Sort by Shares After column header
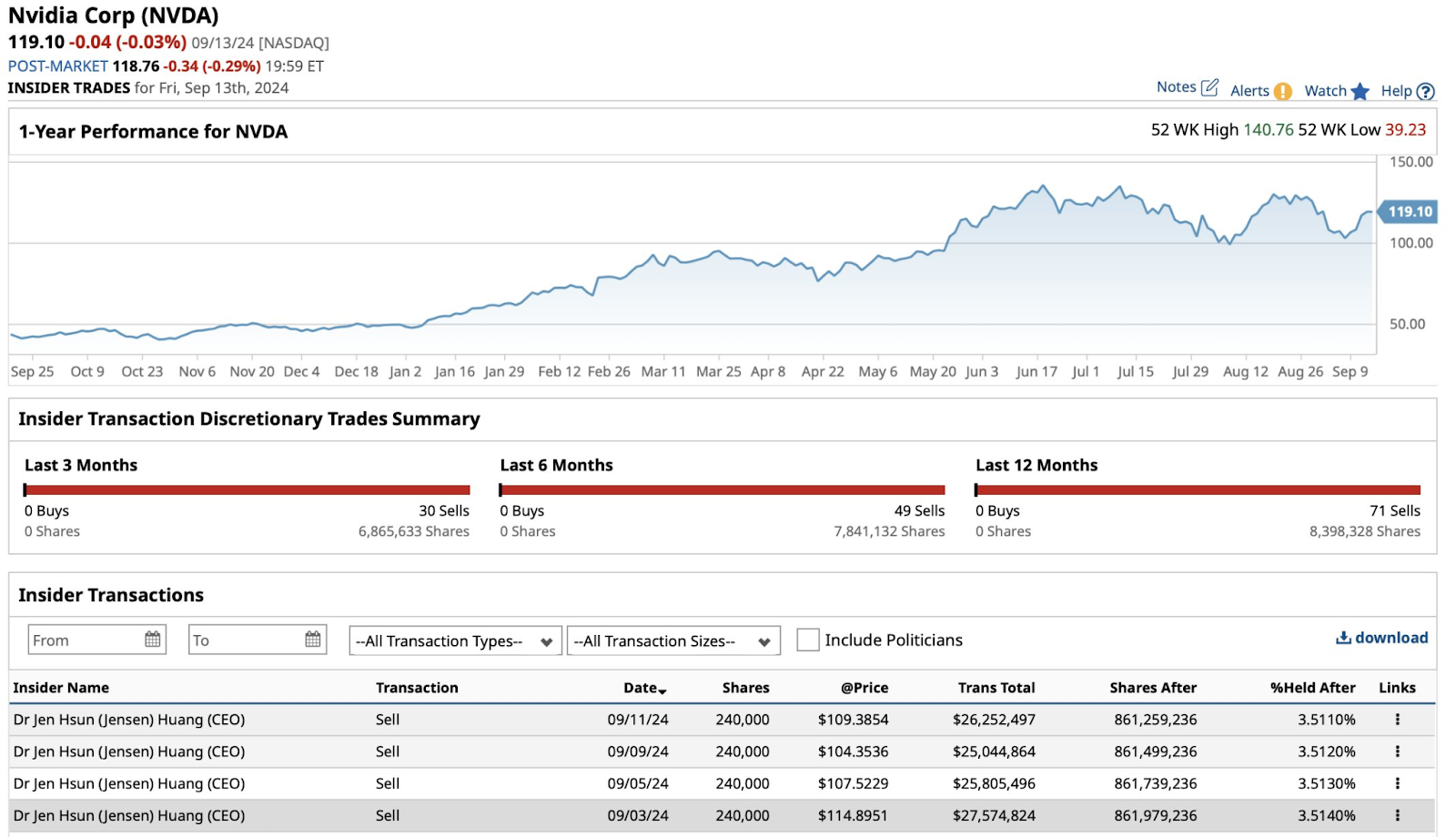 click(1153, 688)
